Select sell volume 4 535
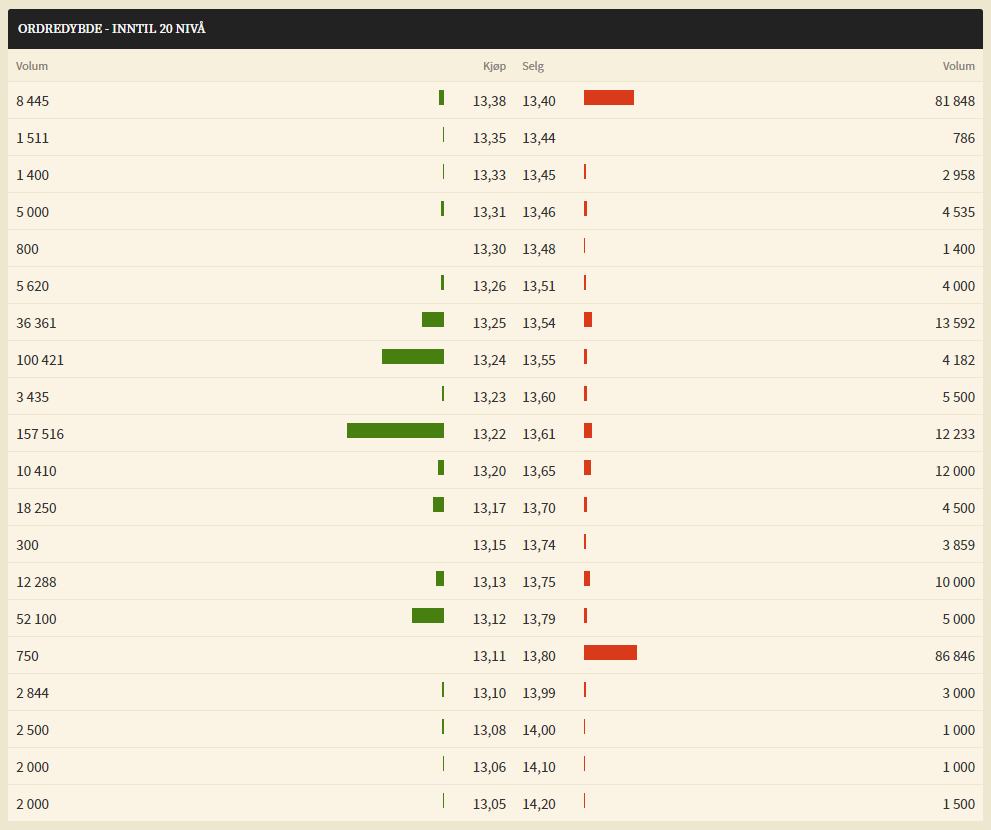Screen dimensions: 991x830 (x=959, y=212)
